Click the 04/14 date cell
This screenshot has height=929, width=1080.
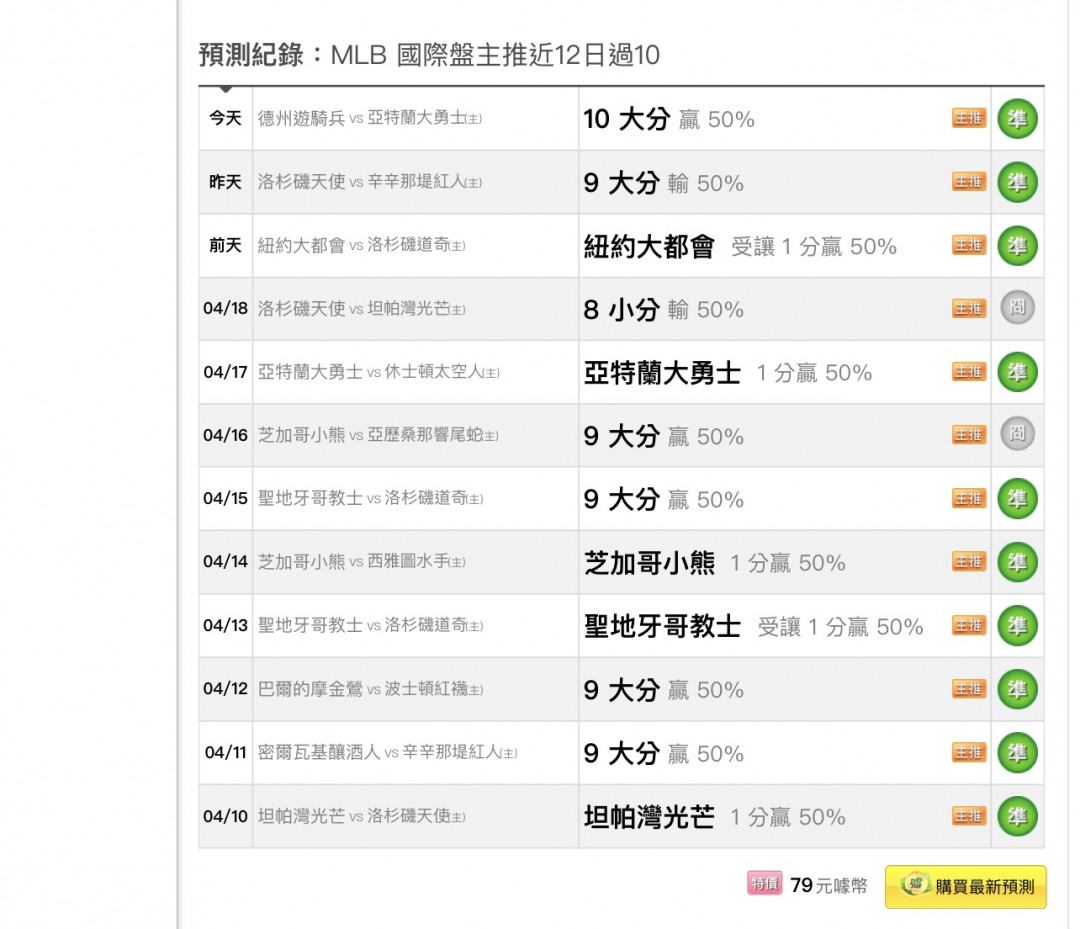[225, 562]
